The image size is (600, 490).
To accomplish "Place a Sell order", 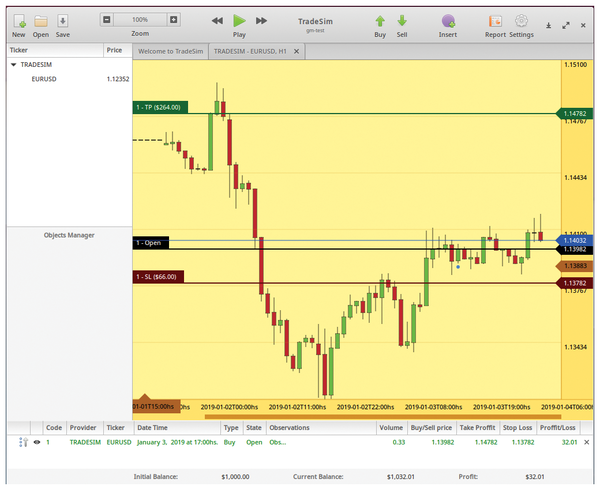I will tap(402, 26).
